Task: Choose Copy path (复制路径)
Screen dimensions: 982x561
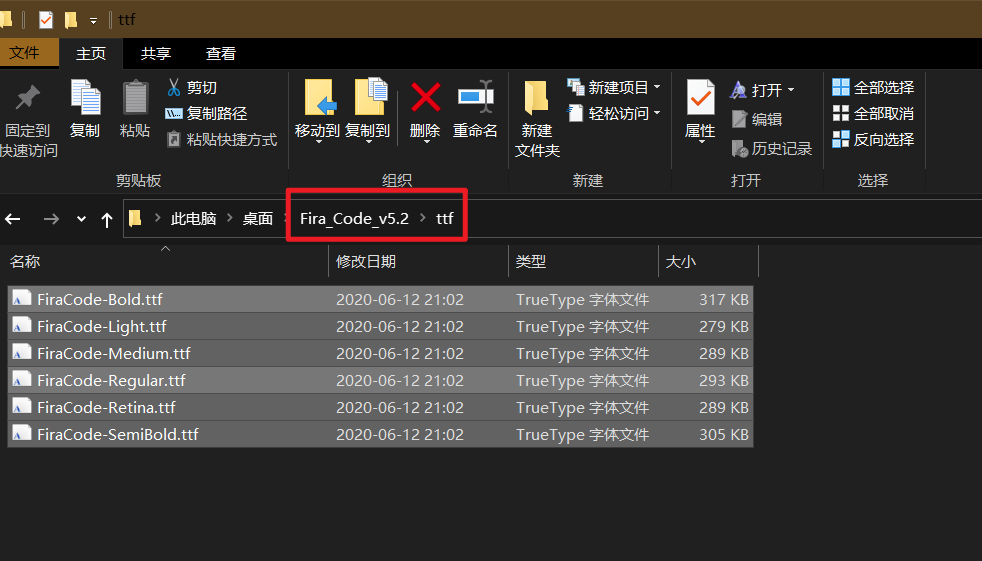Action: pyautogui.click(x=206, y=113)
